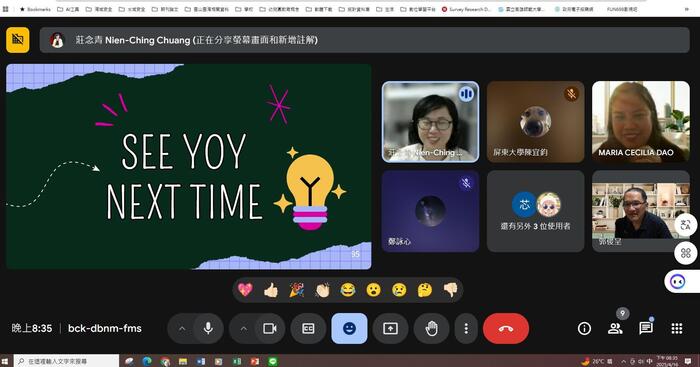Image resolution: width=700 pixels, height=367 pixels.
Task: Close the emoji reactions panel with the smiley button
Action: pos(350,329)
